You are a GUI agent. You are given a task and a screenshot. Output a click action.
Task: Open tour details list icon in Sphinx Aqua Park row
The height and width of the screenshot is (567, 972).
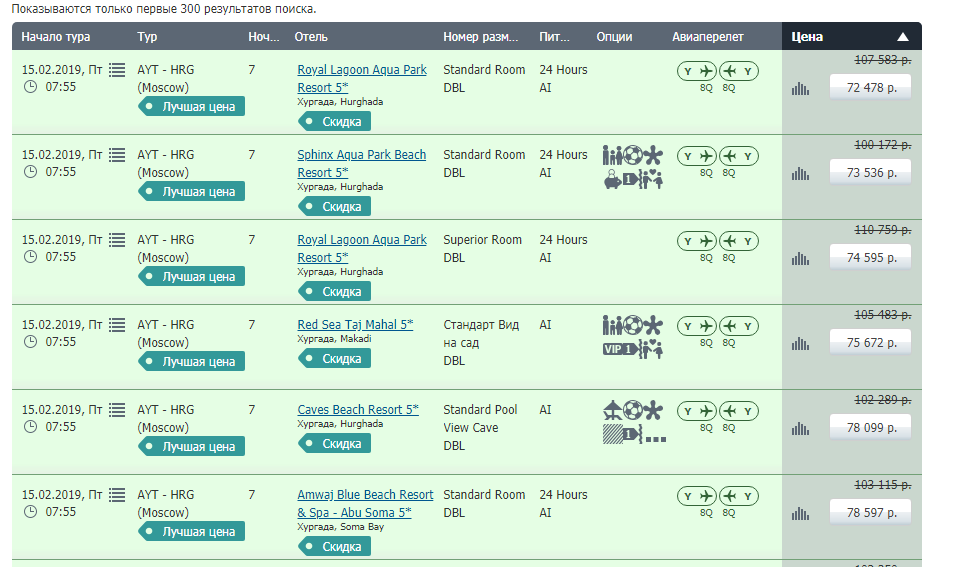point(117,155)
